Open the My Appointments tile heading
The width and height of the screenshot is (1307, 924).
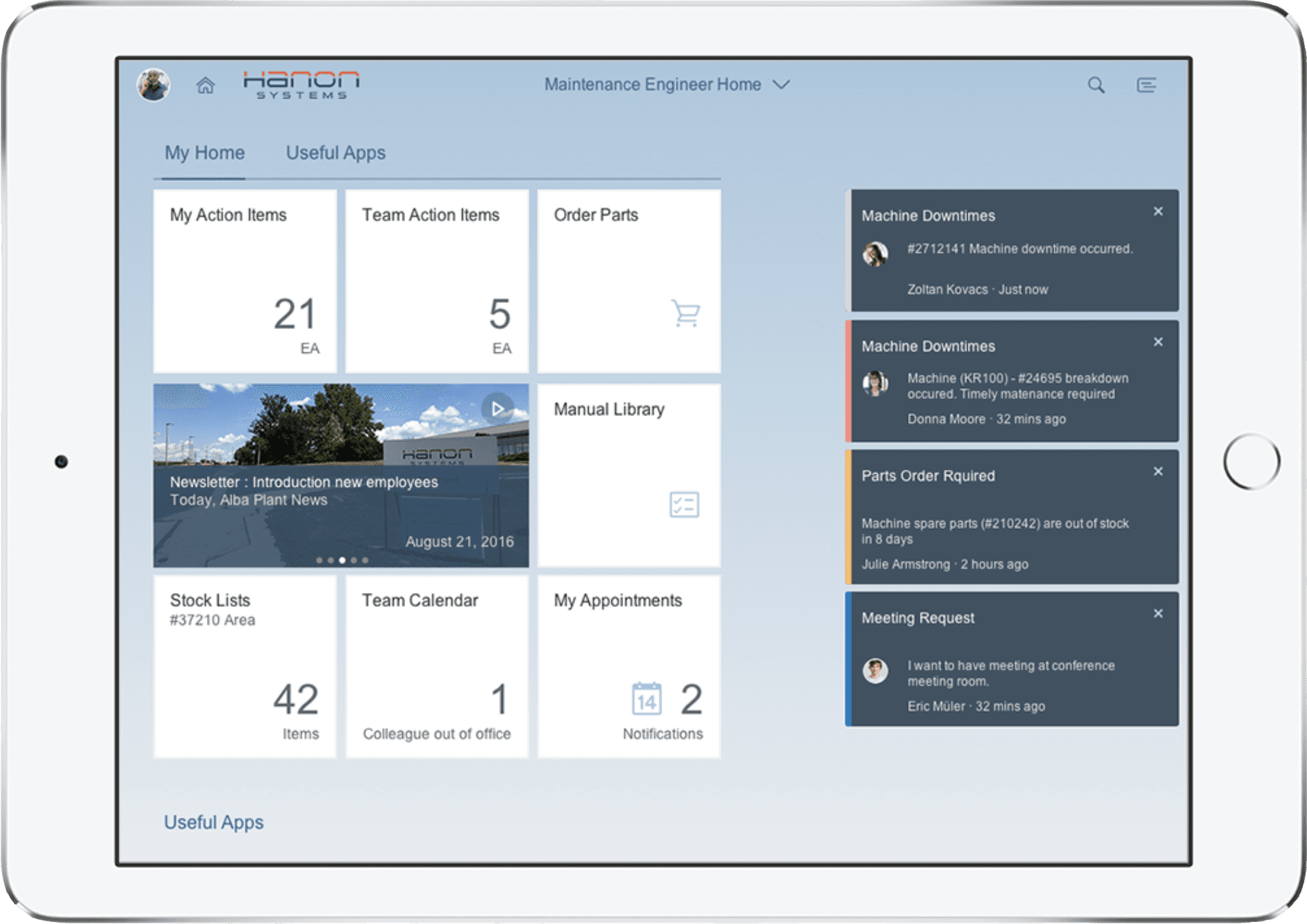point(618,600)
